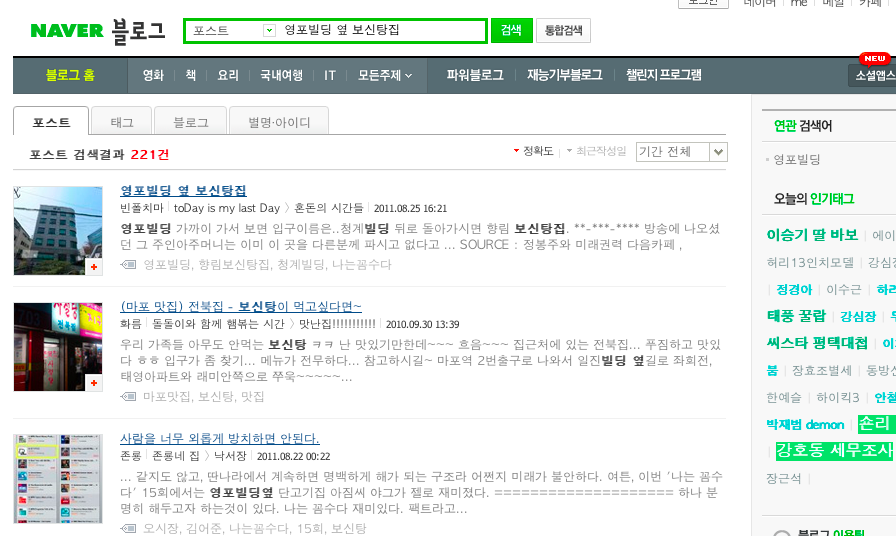
Task: Click tag icon beside 오시장, 김어준 tags
Action: click(129, 529)
